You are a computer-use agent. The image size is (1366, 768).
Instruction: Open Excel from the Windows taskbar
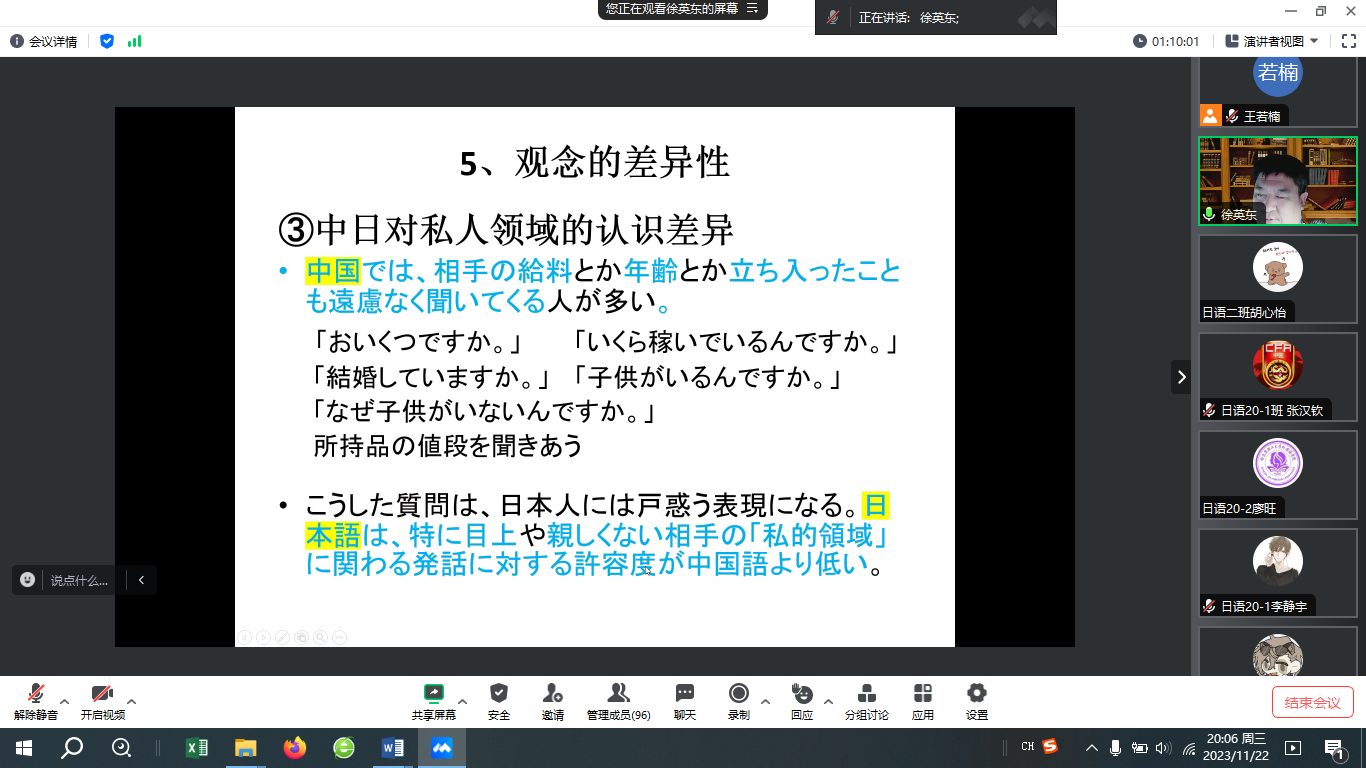(x=196, y=748)
